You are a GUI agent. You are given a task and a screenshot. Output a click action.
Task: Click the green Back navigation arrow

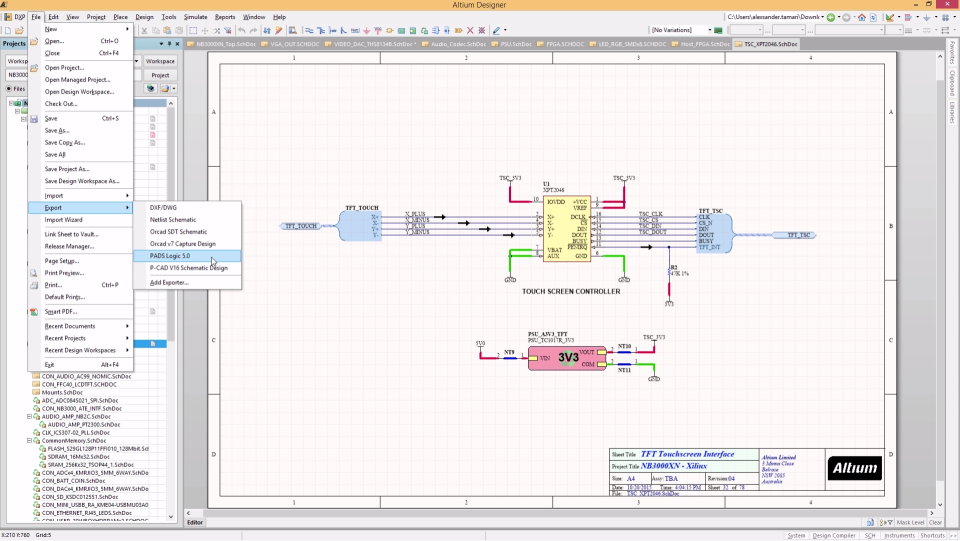(831, 17)
